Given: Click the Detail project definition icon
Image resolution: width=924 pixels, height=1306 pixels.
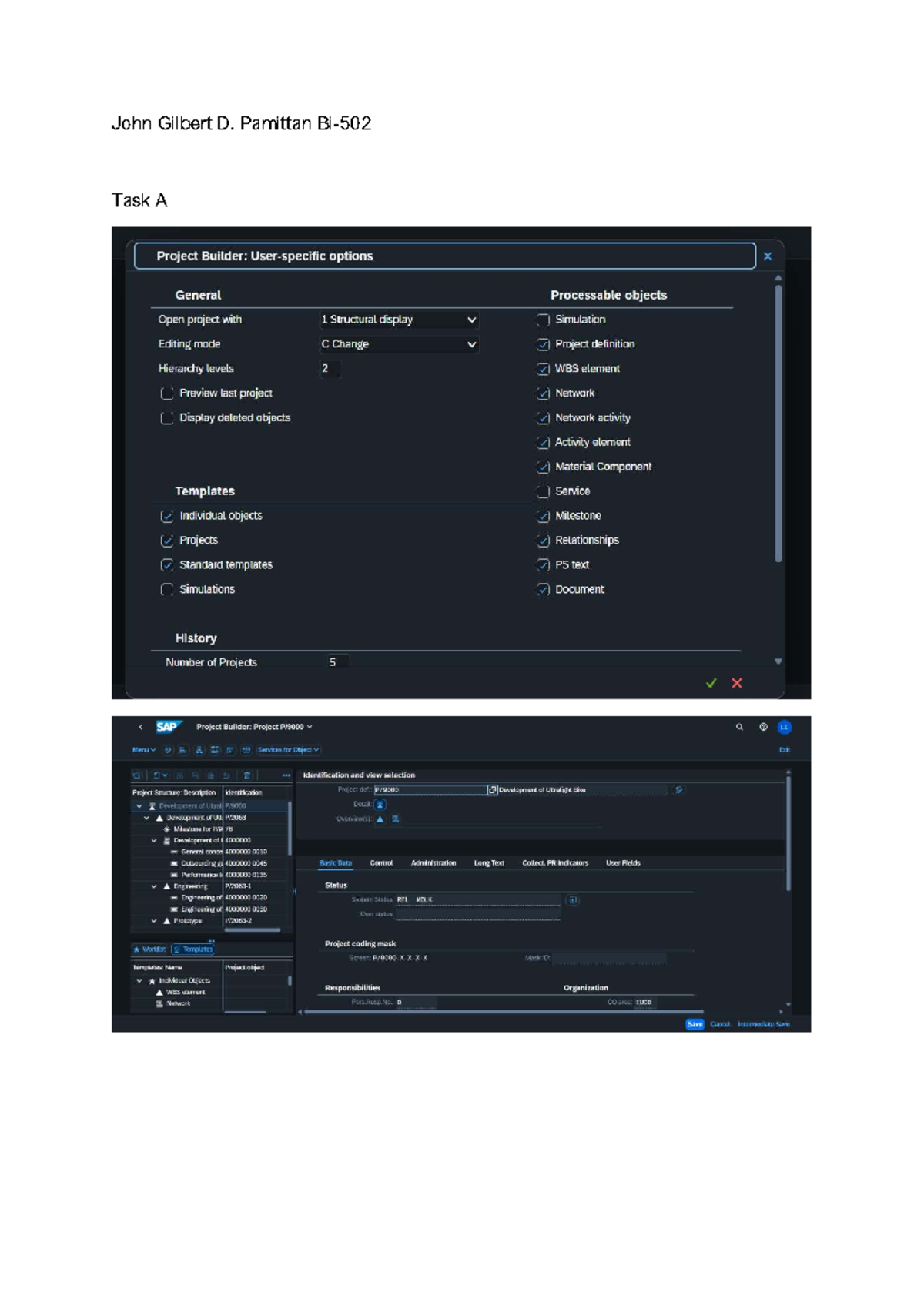Looking at the screenshot, I should point(380,804).
